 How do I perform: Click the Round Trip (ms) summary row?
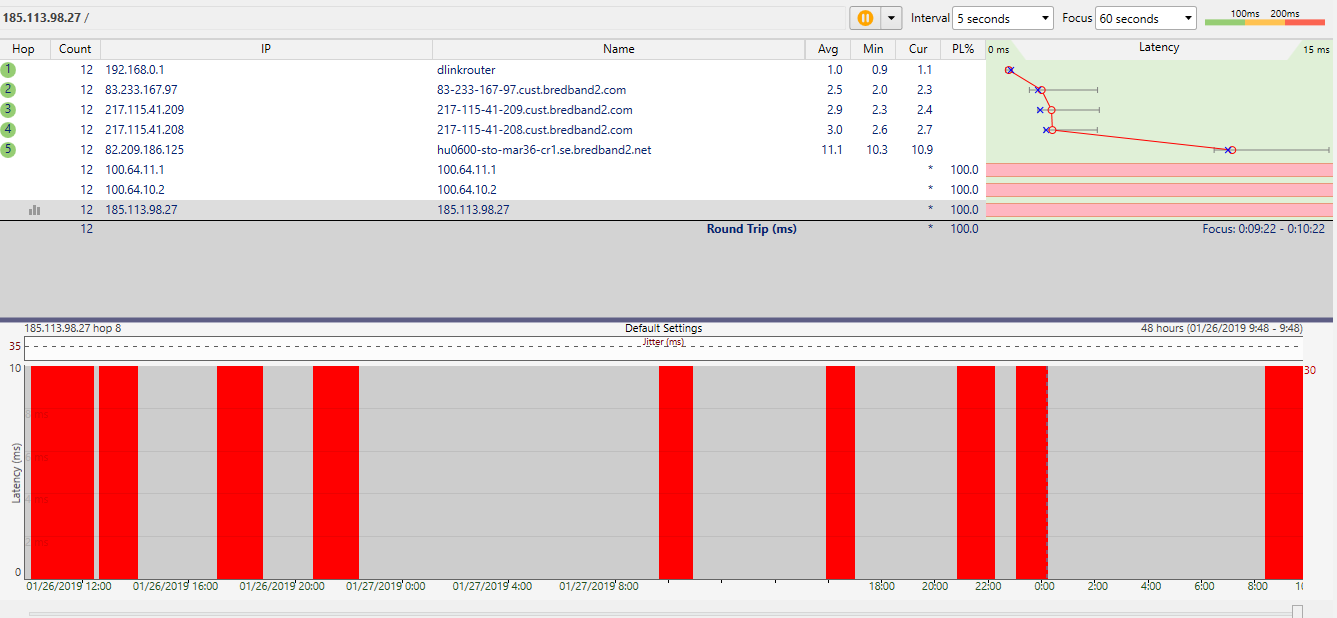(751, 229)
